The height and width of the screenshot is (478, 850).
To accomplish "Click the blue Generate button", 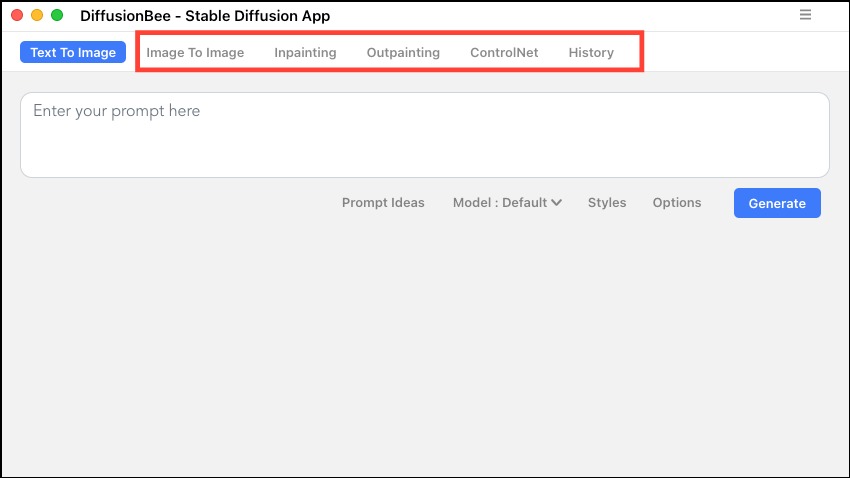I will (x=777, y=203).
